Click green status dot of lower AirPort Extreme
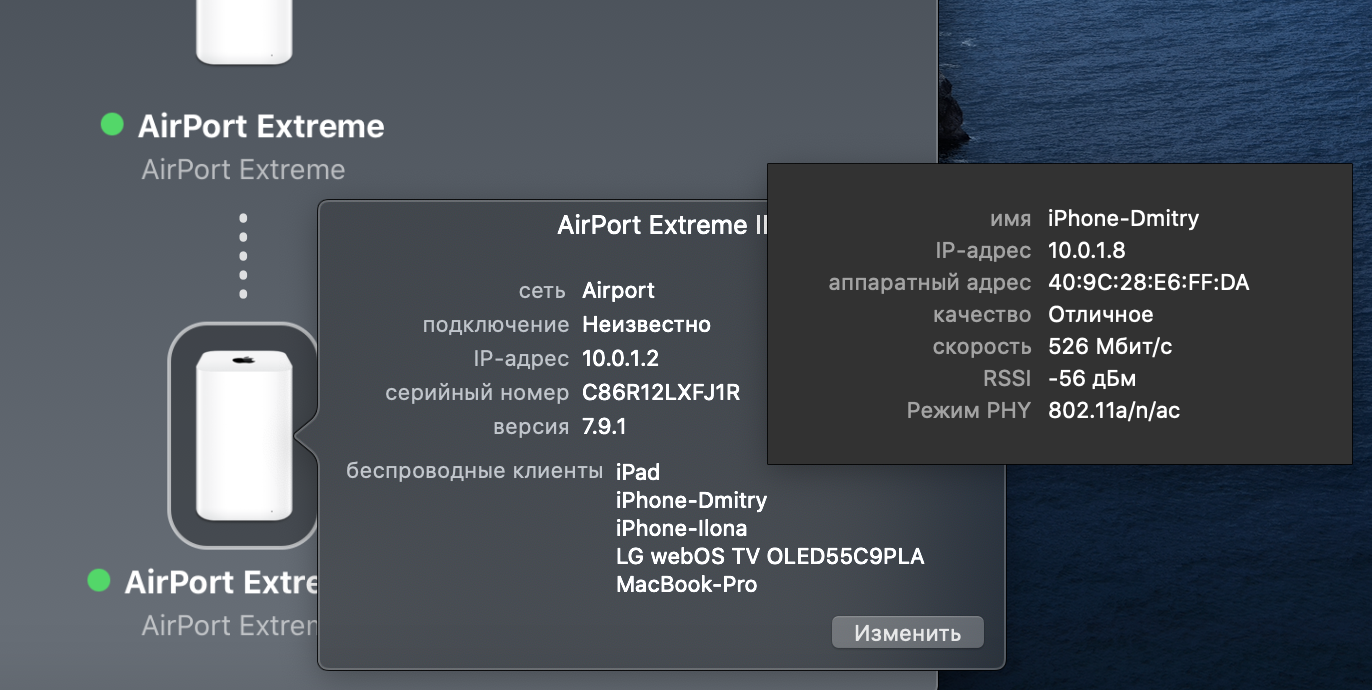 [x=98, y=581]
